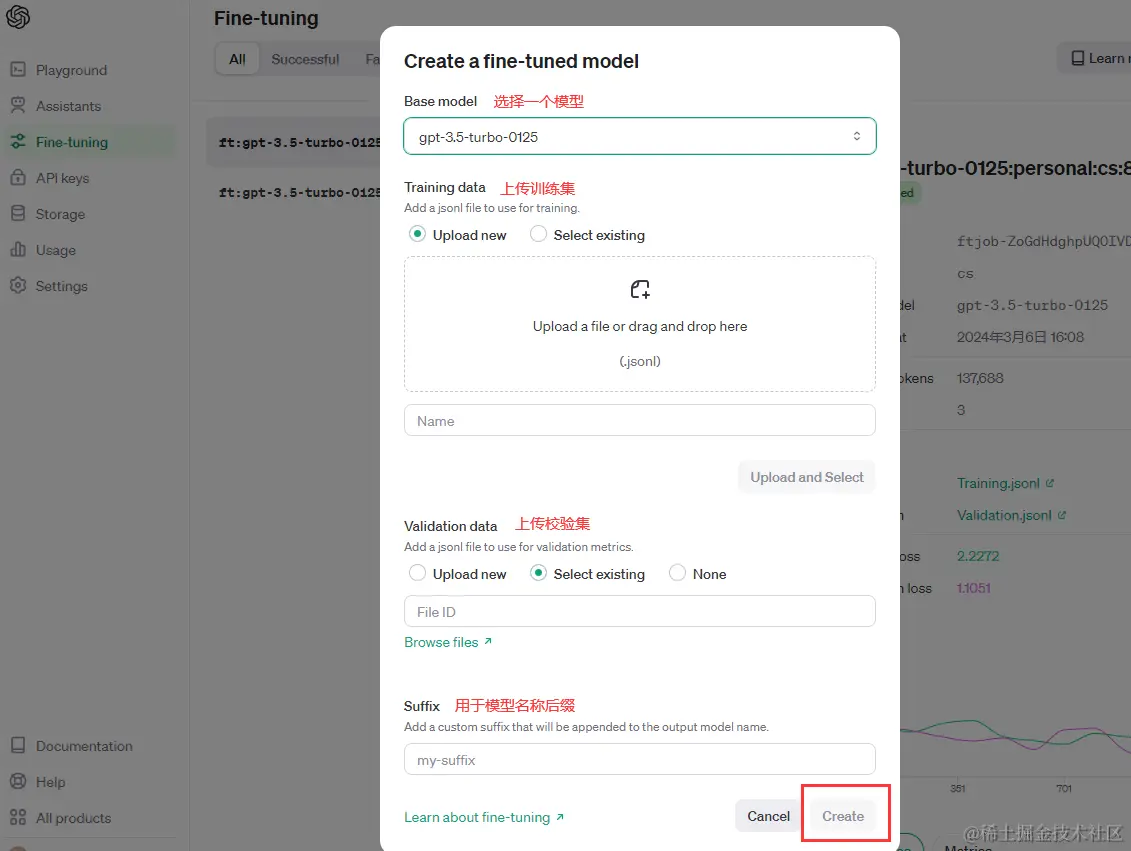Select Upload new for training data
1131x851 pixels.
click(418, 234)
